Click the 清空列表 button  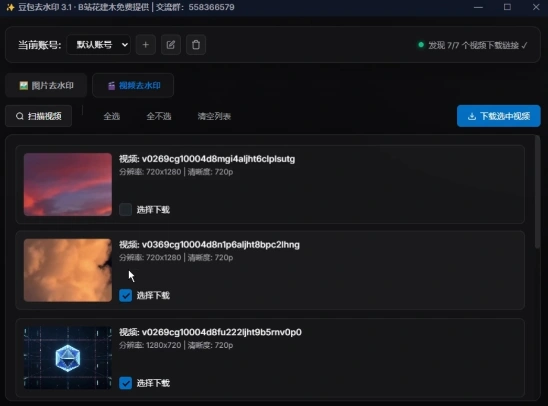click(214, 116)
